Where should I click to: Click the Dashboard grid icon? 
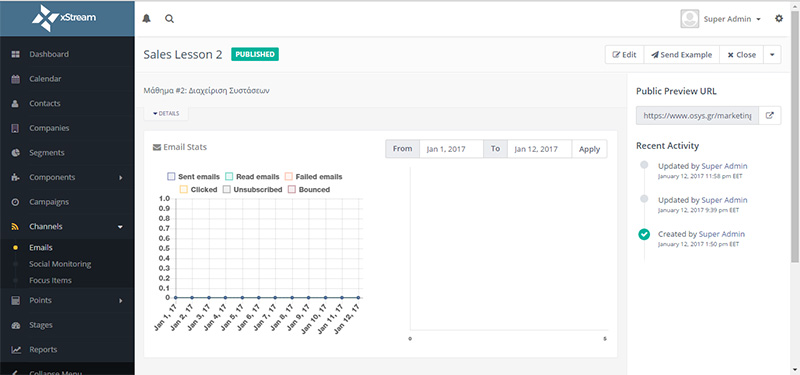(15, 54)
